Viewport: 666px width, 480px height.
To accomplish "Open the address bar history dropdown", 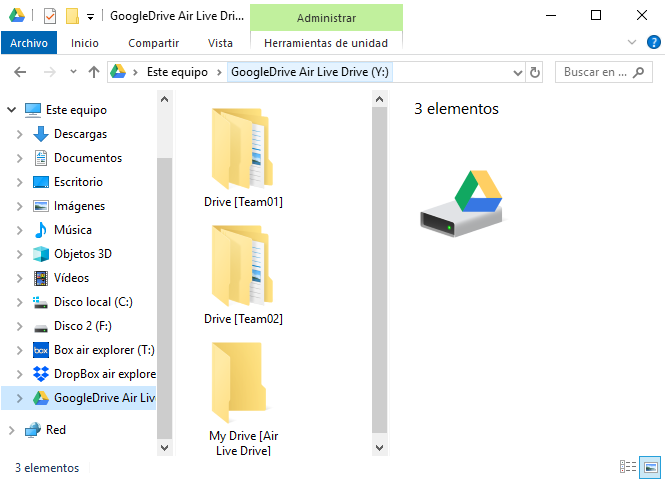I will pyautogui.click(x=517, y=73).
